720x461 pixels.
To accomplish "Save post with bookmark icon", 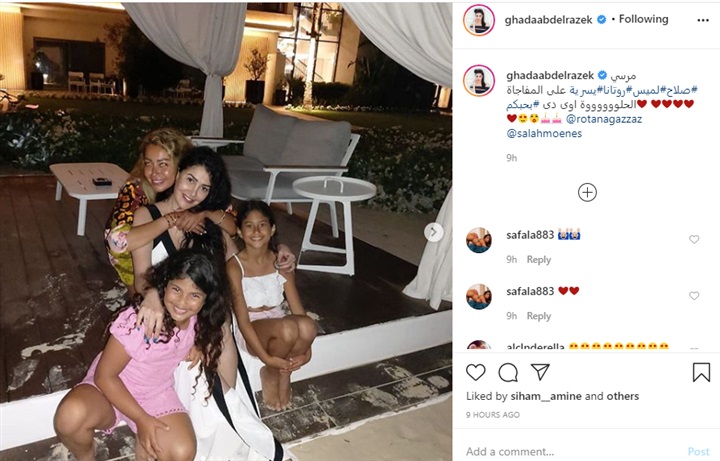I will [701, 372].
